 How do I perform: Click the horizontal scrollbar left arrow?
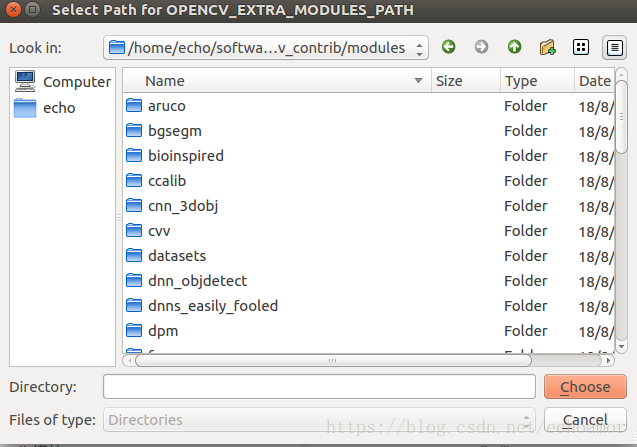pos(130,360)
